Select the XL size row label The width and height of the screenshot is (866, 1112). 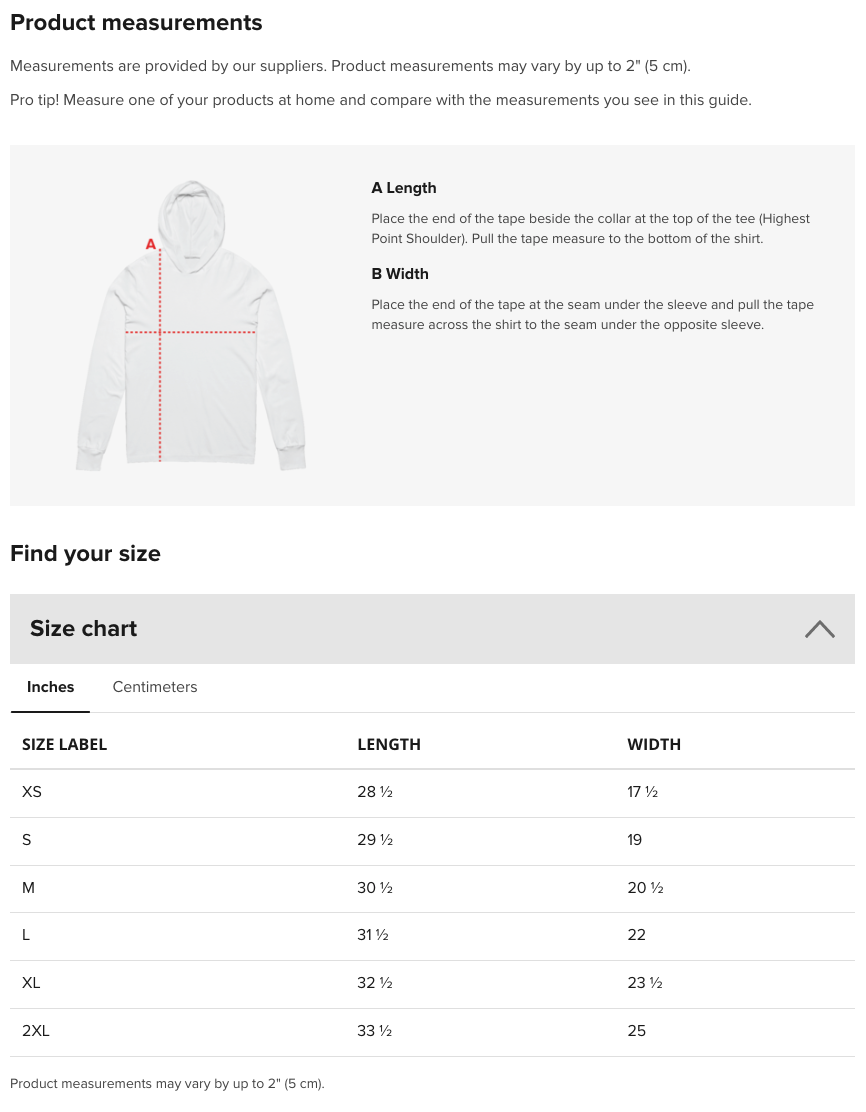(31, 983)
